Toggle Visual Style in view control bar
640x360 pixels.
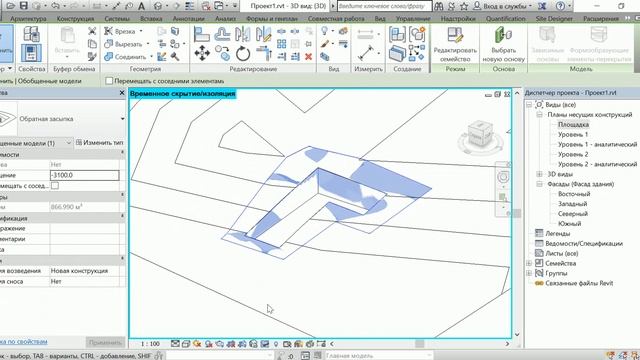[186, 344]
